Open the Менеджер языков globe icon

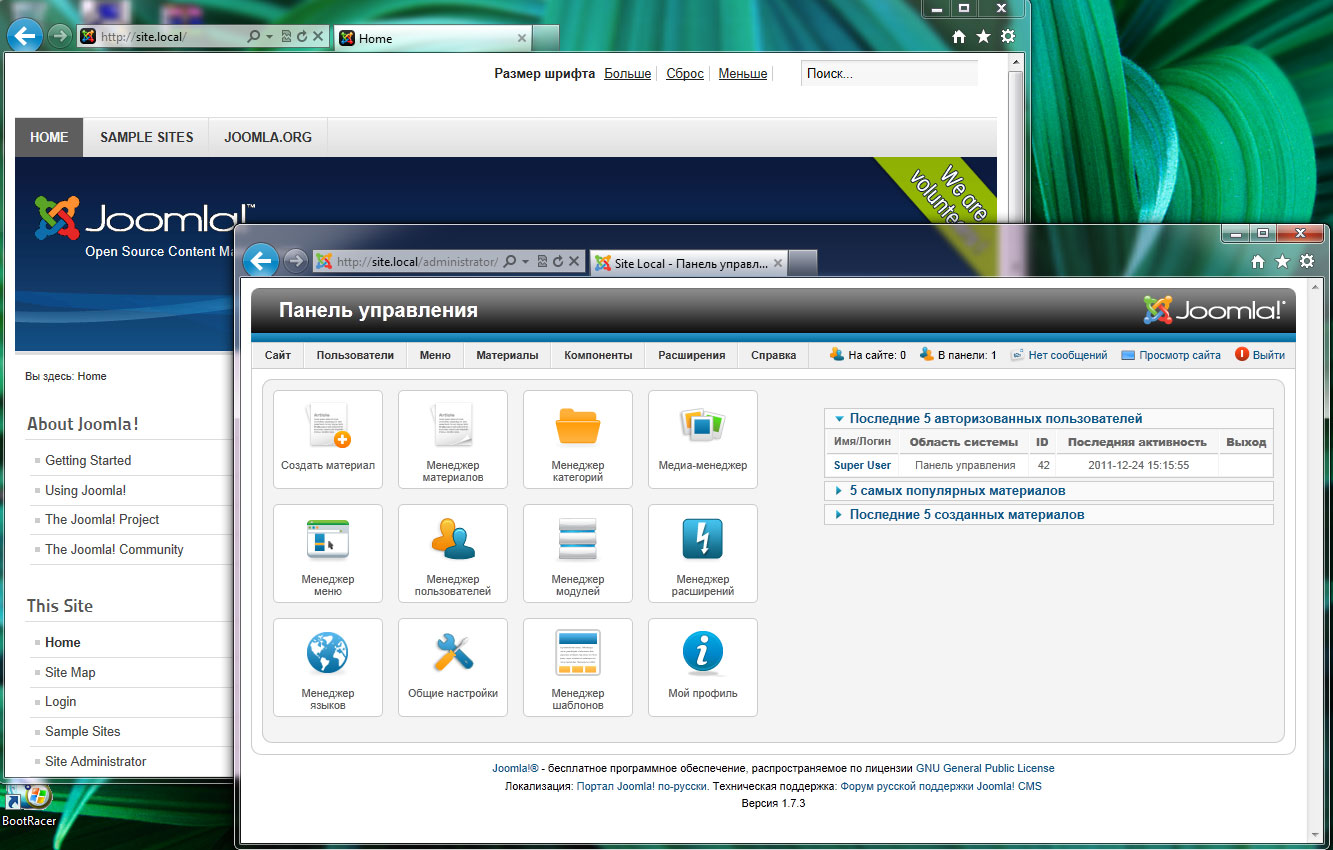point(328,667)
